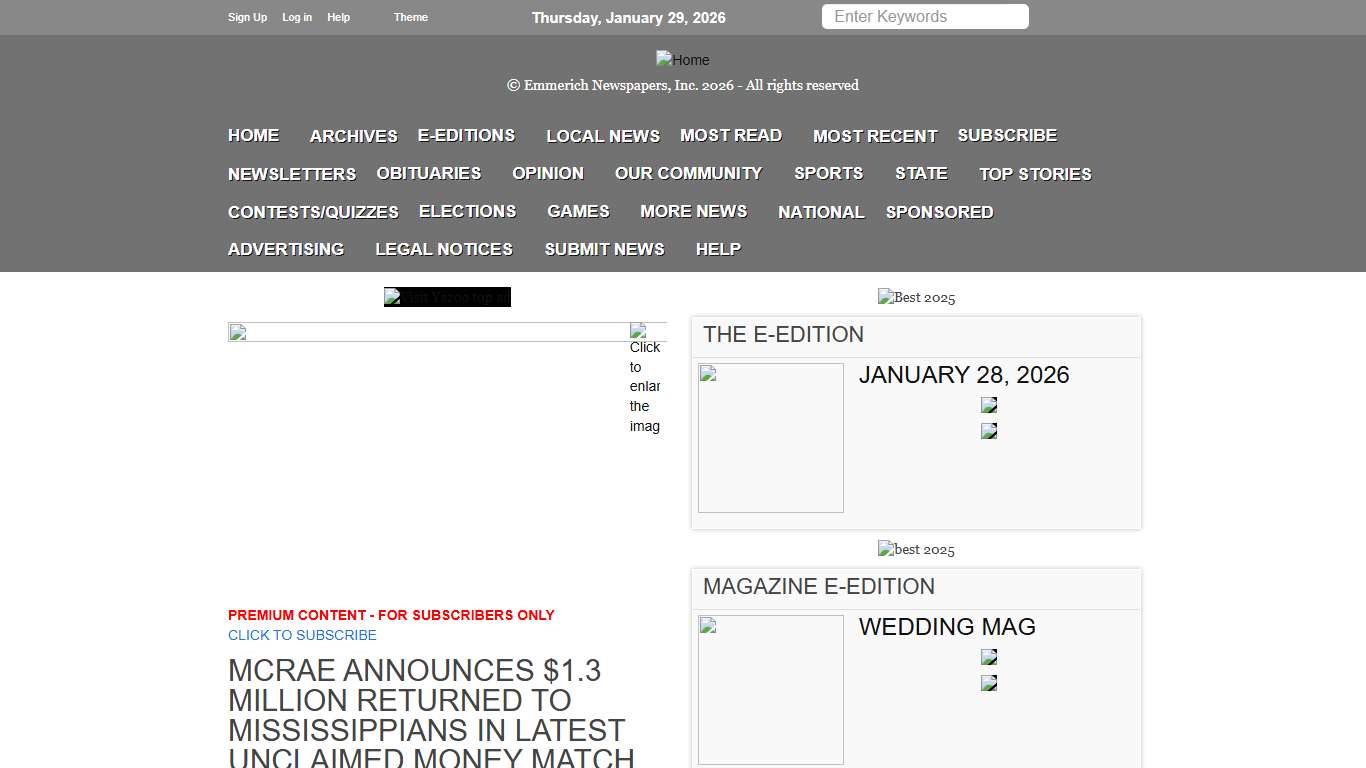
Task: Click the Log in link
Action: [x=296, y=17]
